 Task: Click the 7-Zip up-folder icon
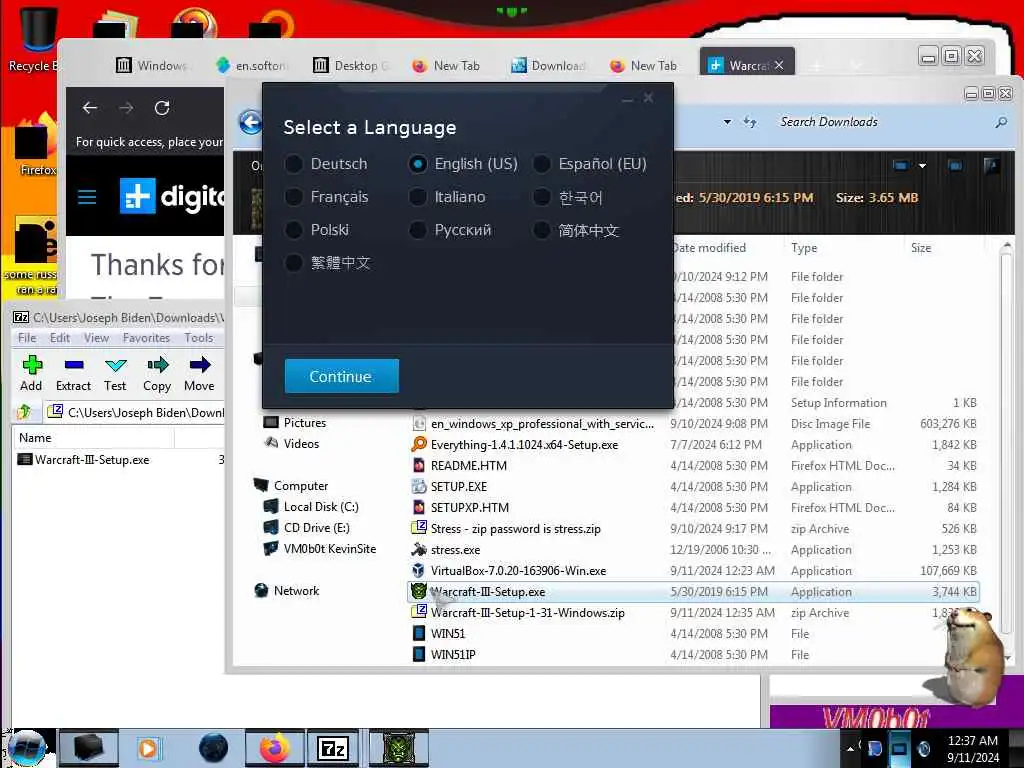tap(25, 411)
